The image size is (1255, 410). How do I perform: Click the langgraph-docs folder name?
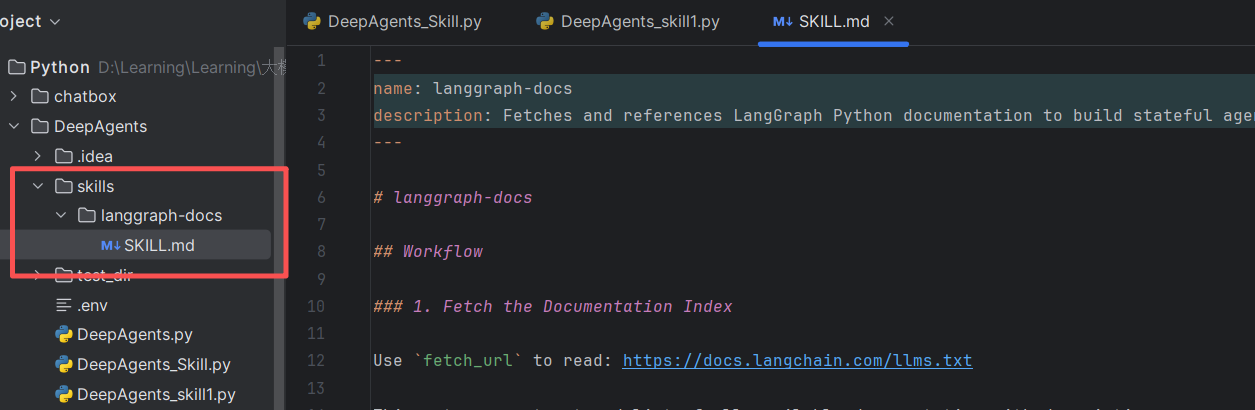pos(162,216)
